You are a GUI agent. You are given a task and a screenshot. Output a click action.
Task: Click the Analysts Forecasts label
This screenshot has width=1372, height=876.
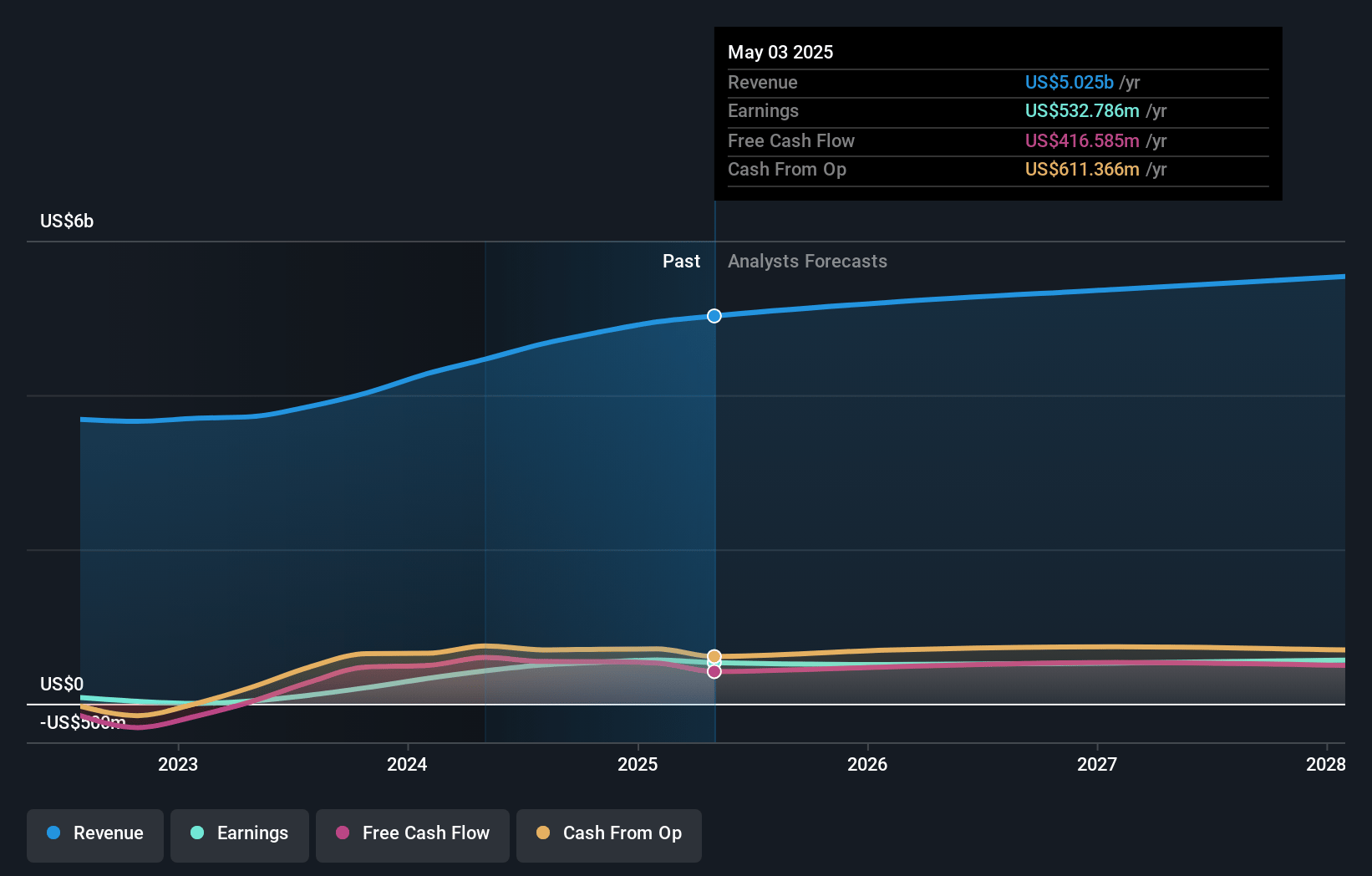[807, 261]
